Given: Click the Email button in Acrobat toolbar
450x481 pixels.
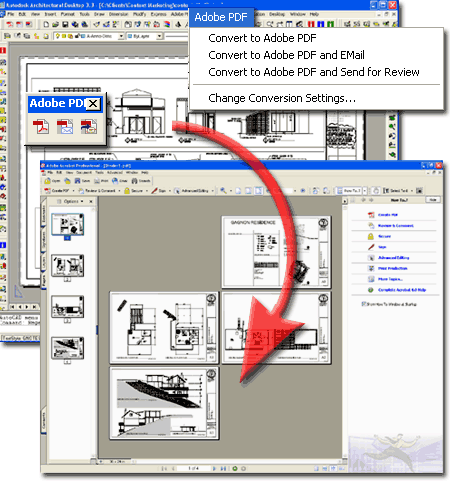Looking at the screenshot, I should pyautogui.click(x=120, y=181).
